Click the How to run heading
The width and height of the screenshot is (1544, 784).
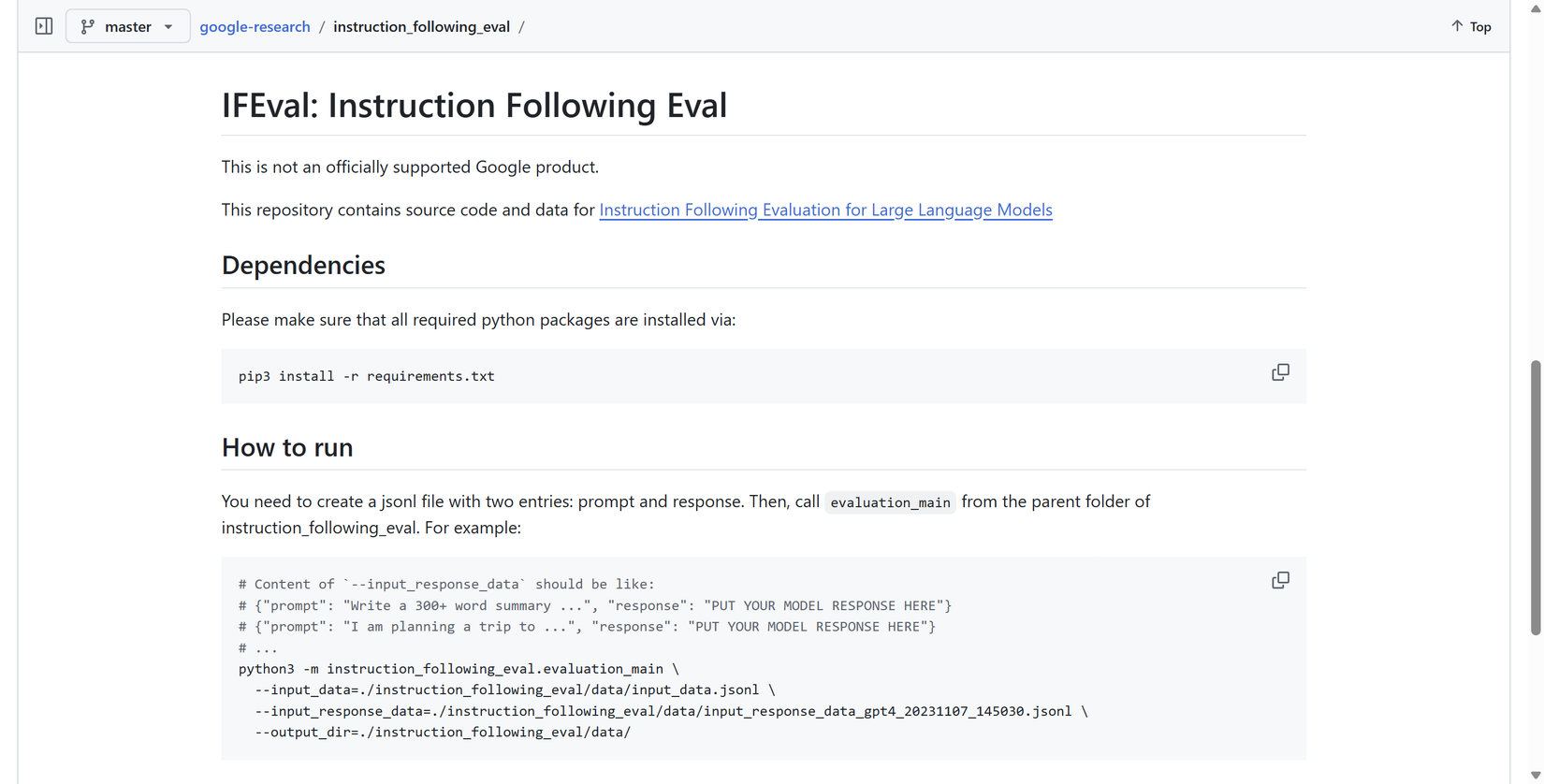pyautogui.click(x=287, y=447)
